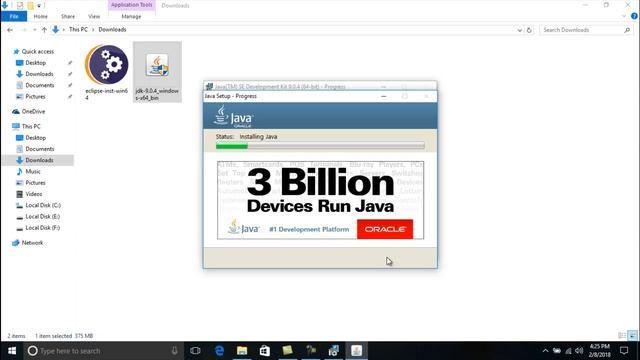Open the Action Center notifications icon
The image size is (640, 360).
click(x=624, y=351)
